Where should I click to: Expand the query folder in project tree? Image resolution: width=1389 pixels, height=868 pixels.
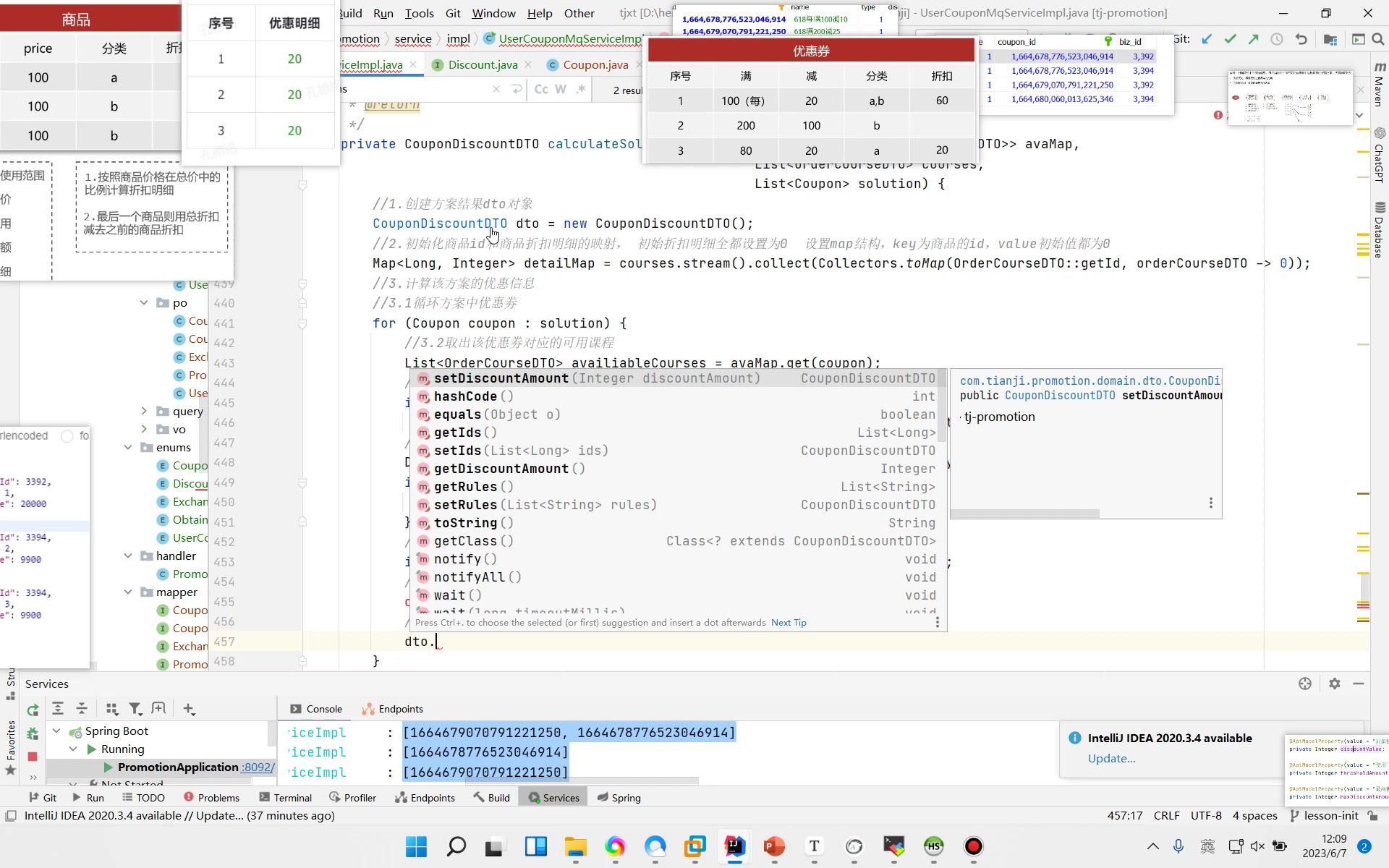click(x=144, y=411)
